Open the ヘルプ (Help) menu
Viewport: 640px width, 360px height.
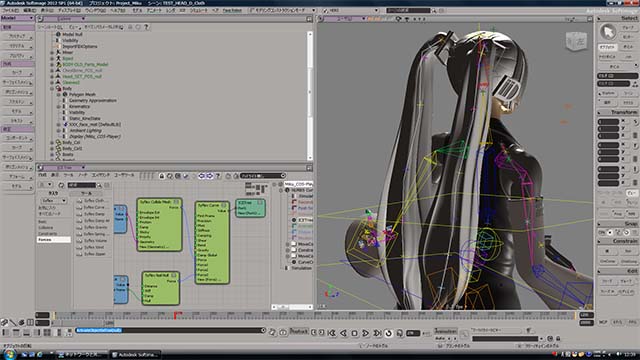(118, 10)
